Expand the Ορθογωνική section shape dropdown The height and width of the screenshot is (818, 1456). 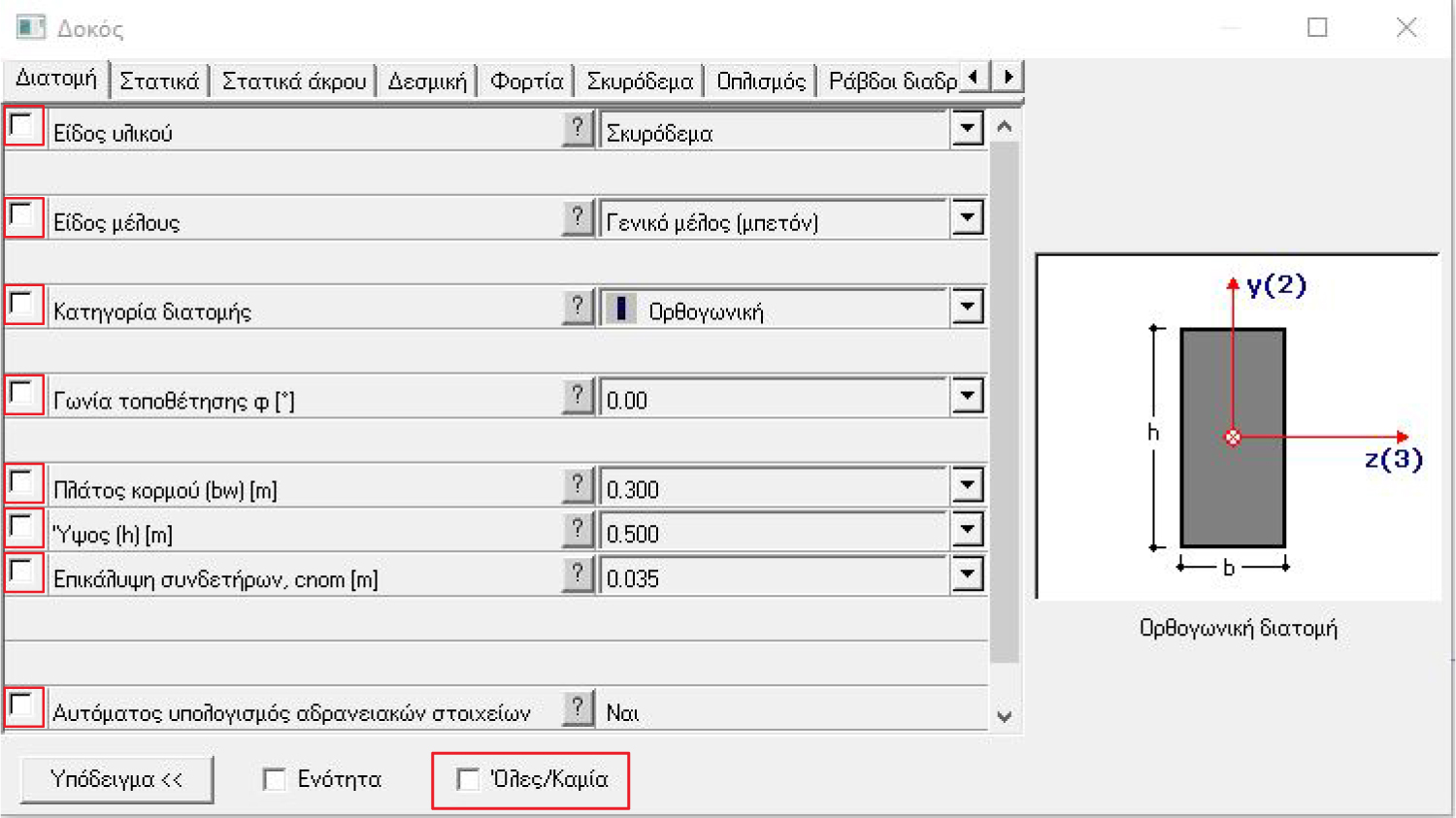point(967,307)
